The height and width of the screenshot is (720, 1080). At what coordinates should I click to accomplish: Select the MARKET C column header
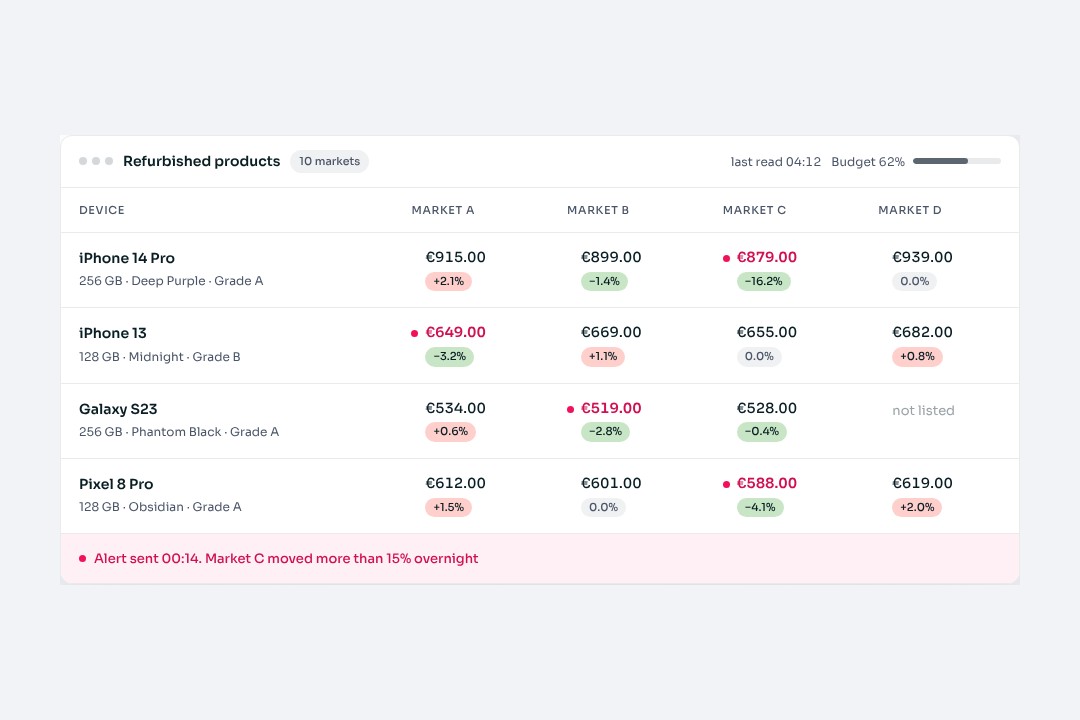754,210
